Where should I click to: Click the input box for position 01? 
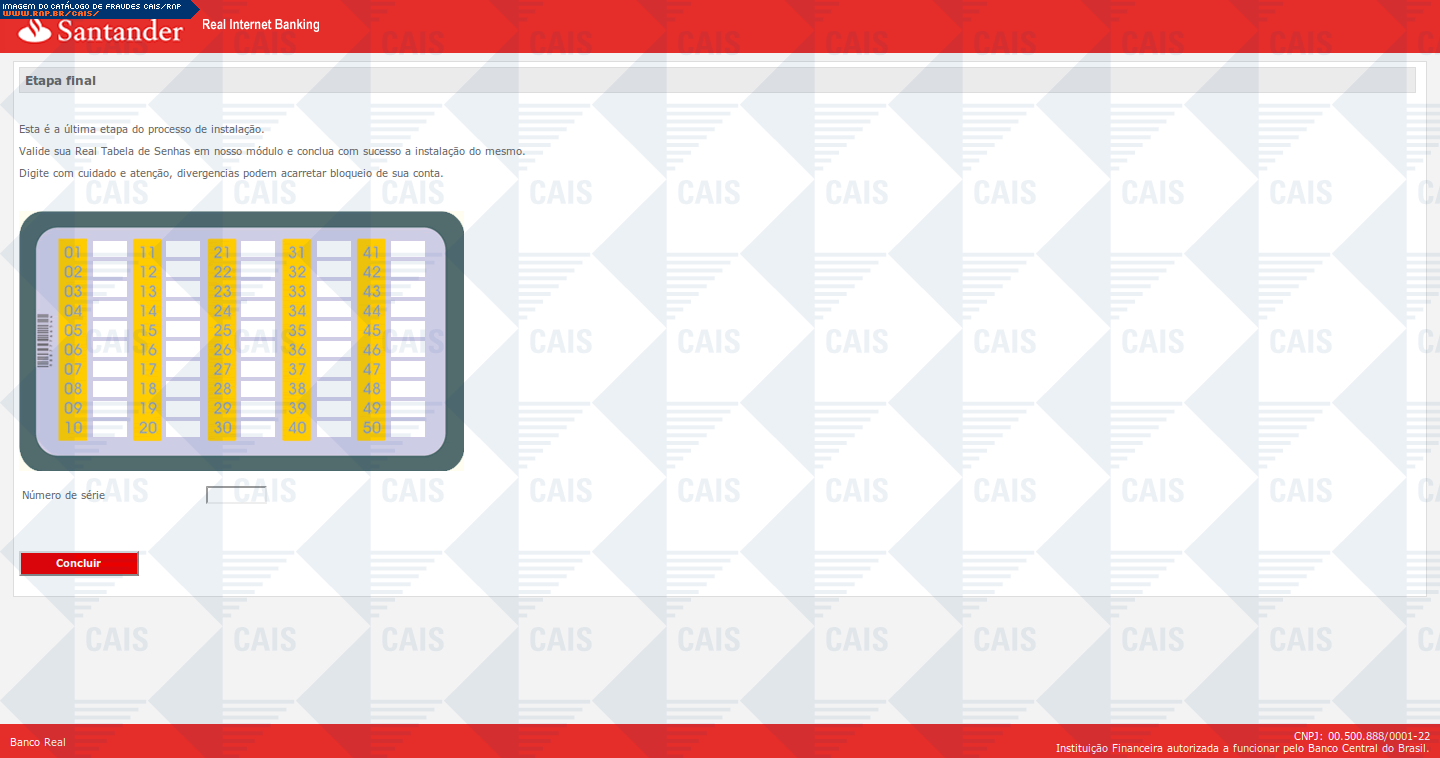(x=110, y=251)
